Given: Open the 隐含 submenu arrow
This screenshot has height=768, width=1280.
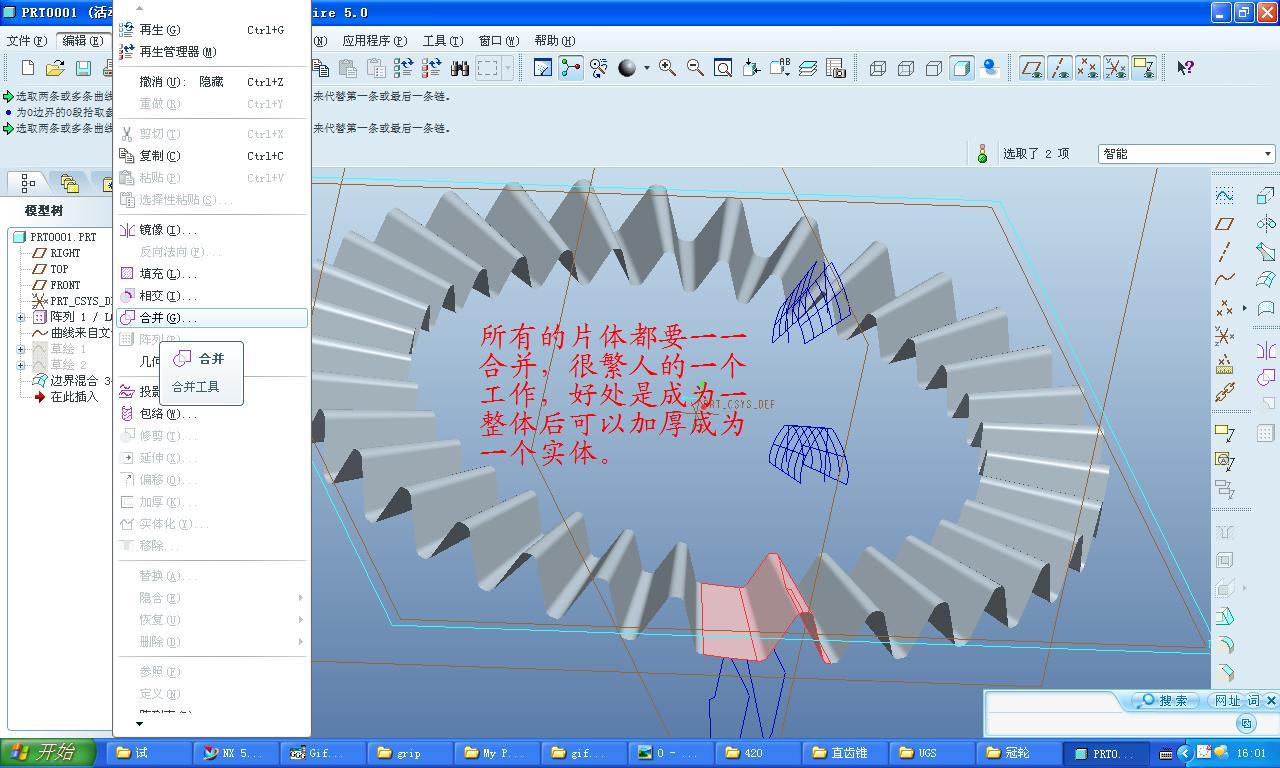Looking at the screenshot, I should point(300,597).
